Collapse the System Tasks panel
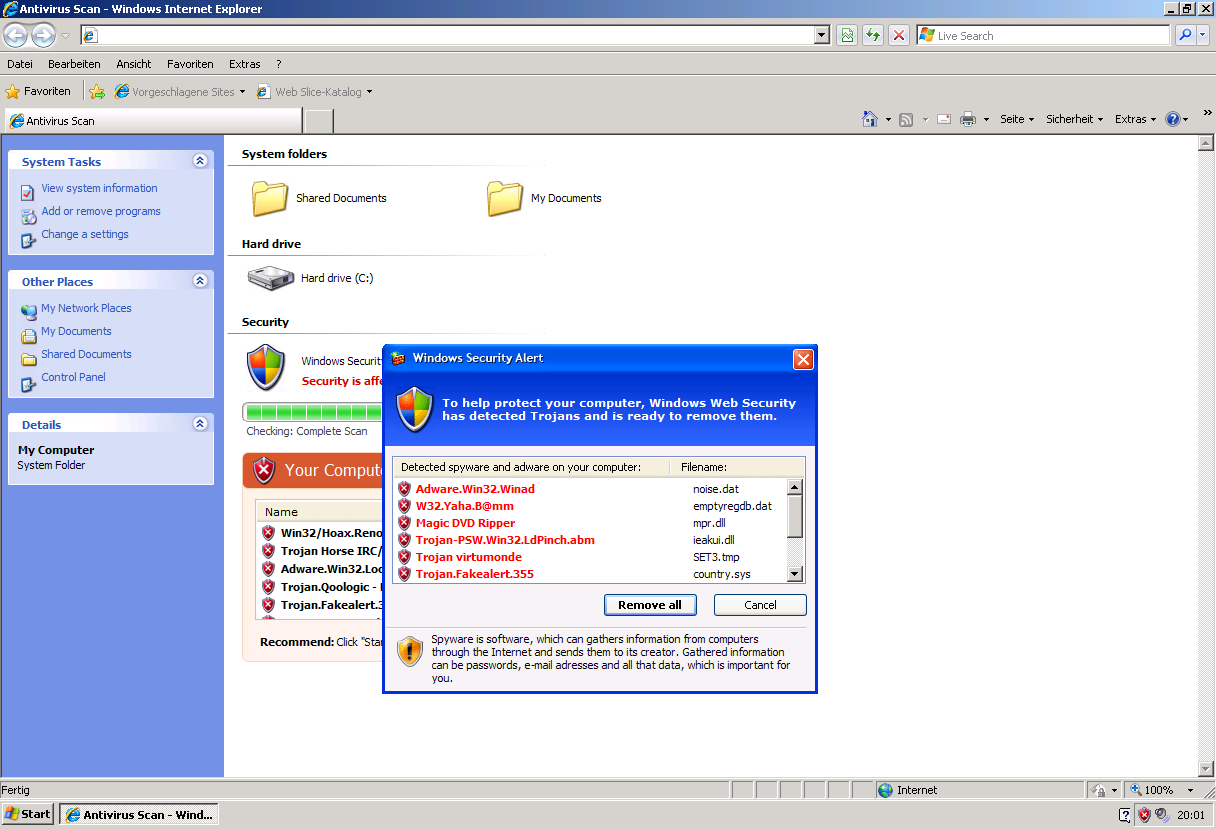The height and width of the screenshot is (829, 1216). tap(200, 161)
